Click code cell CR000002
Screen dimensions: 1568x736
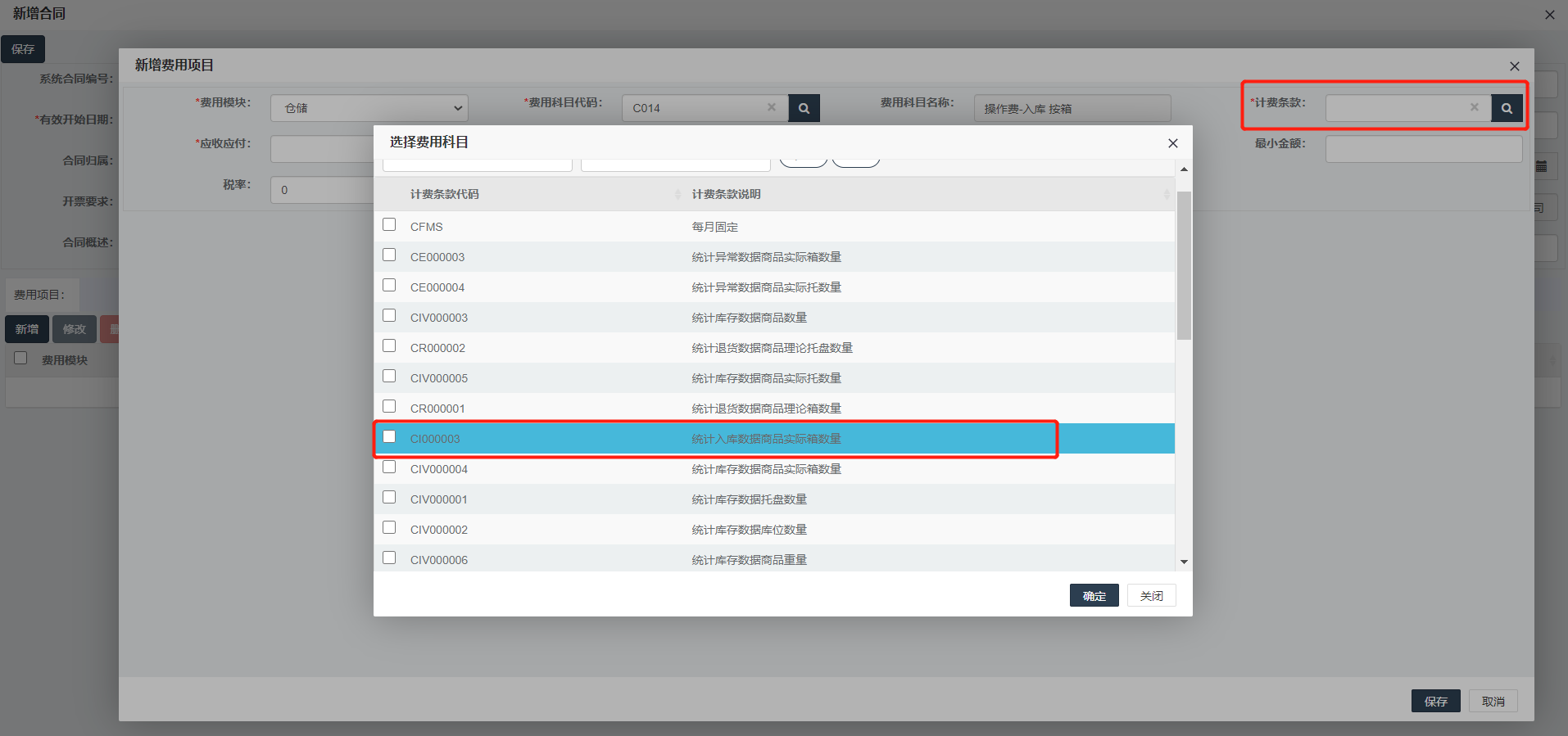[437, 348]
